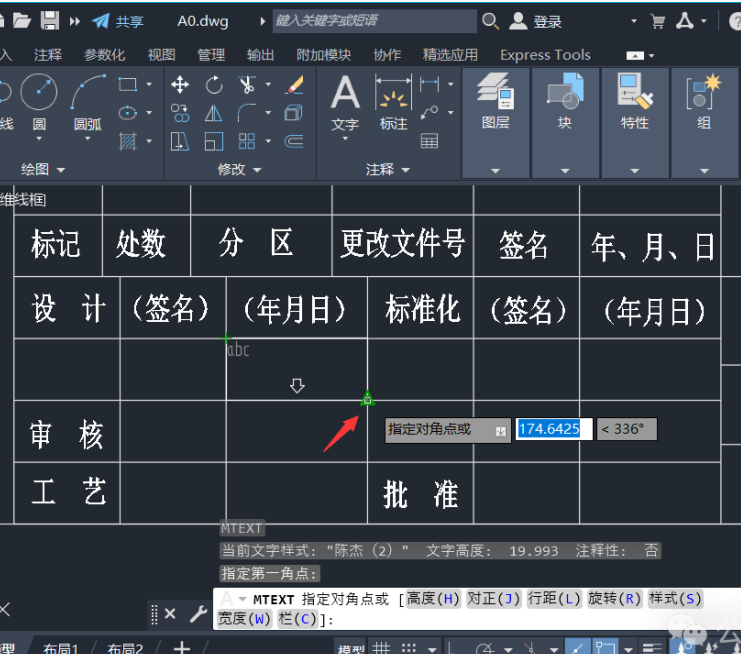
Task: Activate the Array tool
Action: [x=247, y=141]
